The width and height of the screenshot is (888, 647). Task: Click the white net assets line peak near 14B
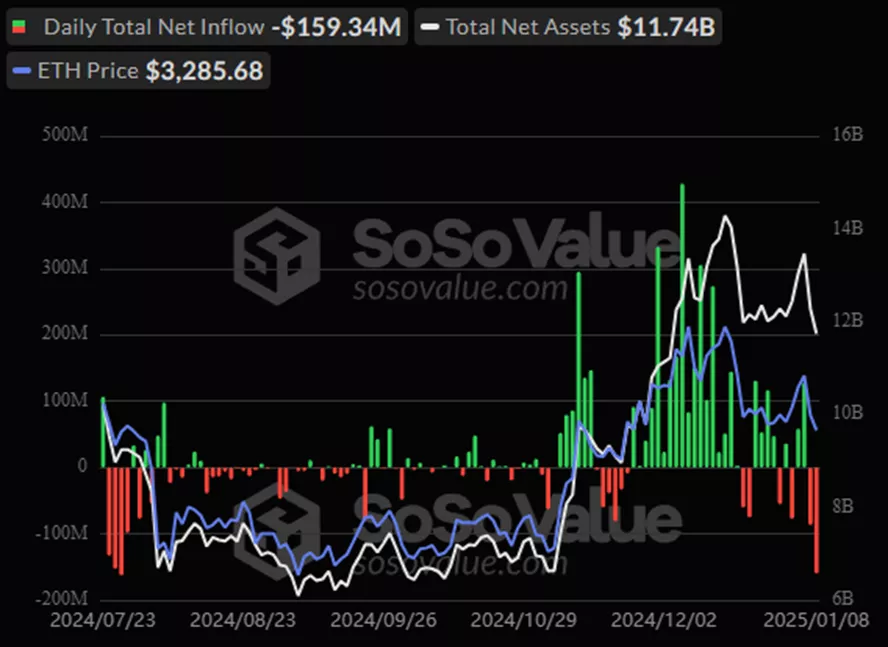coord(725,217)
